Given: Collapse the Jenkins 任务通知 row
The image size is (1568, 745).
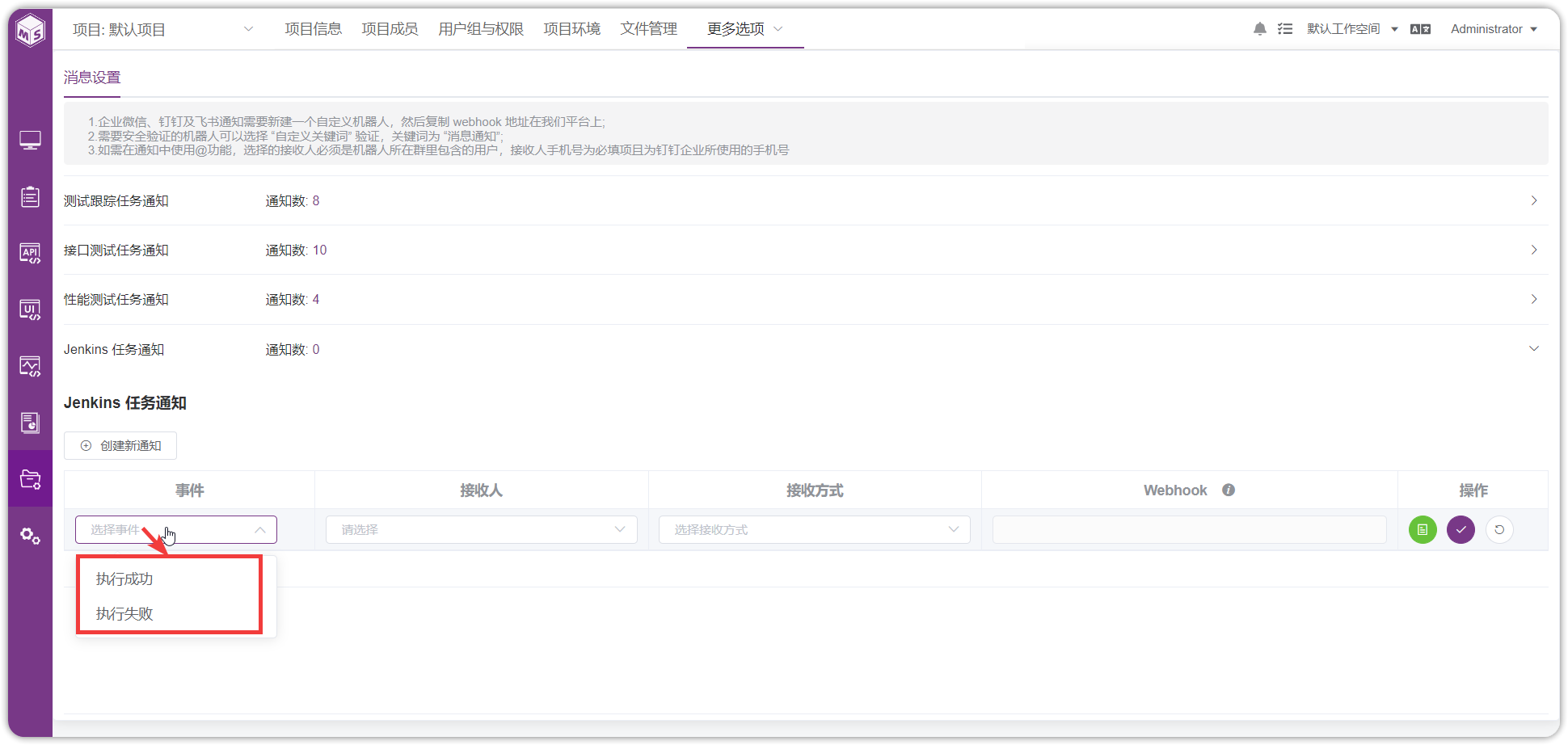Looking at the screenshot, I should [x=806, y=350].
